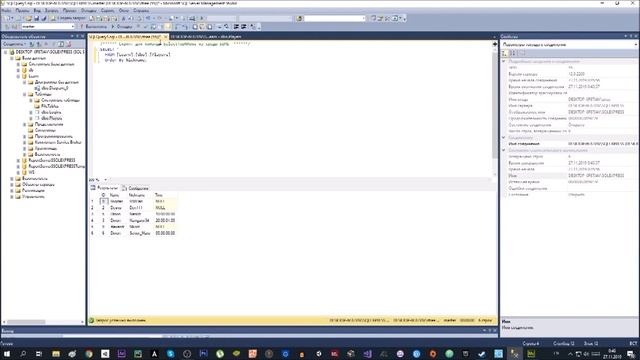Select the Репликация folder in the tree
This screenshot has width=640, height=360.
pos(33,191)
